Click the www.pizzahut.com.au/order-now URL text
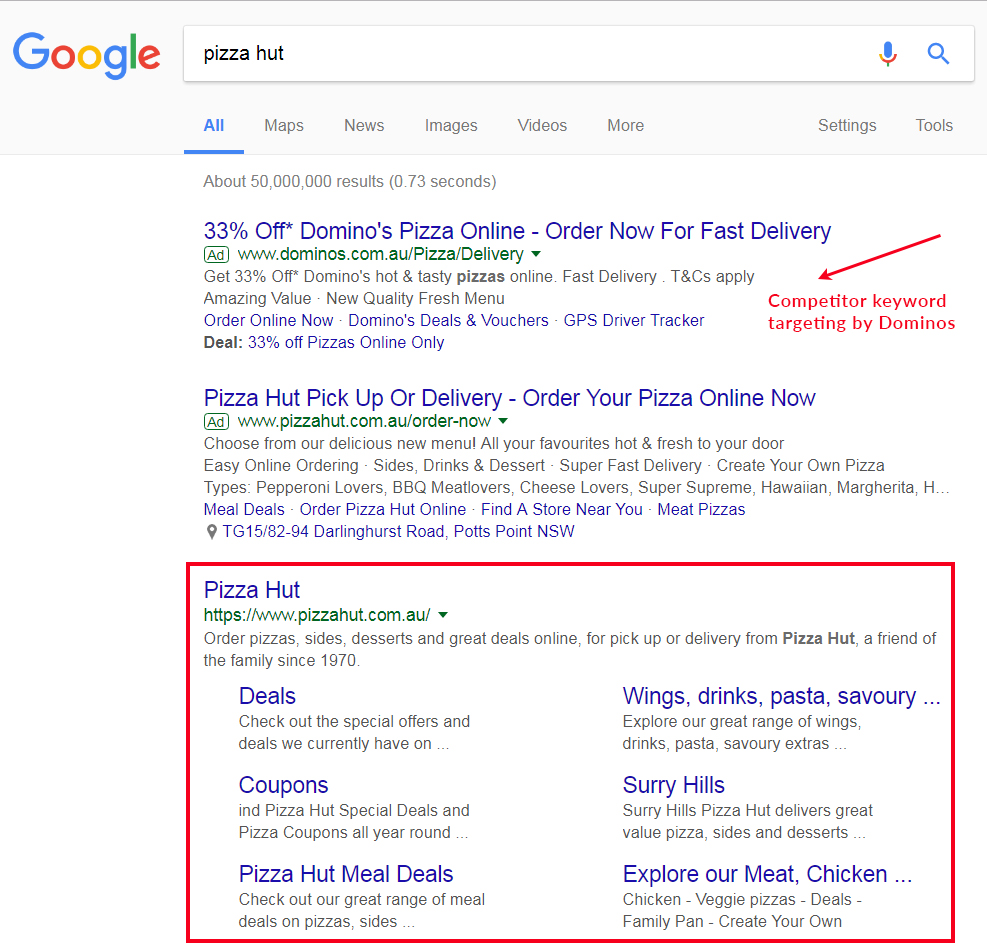987x944 pixels. click(364, 421)
